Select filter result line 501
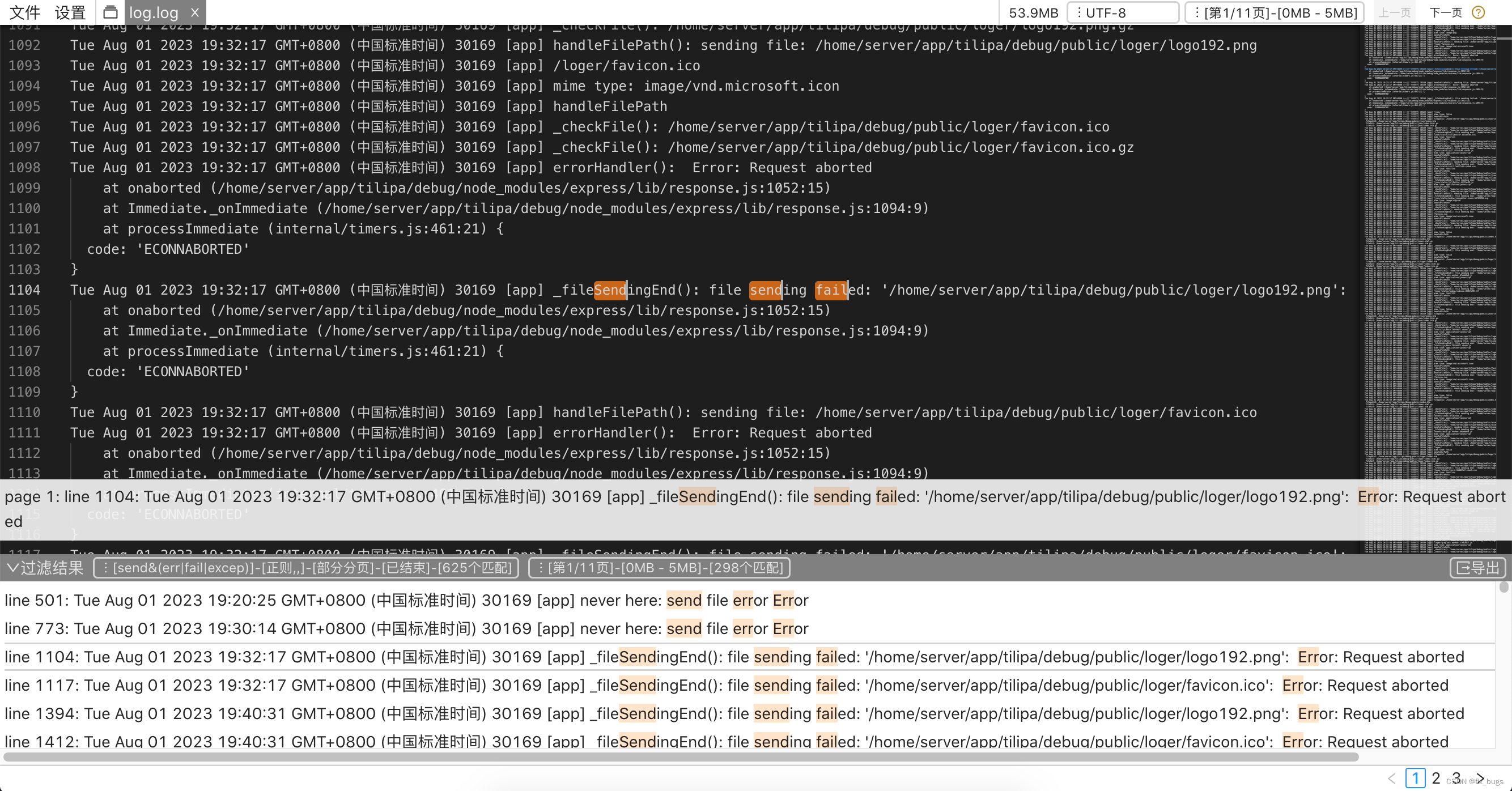1512x791 pixels. point(406,600)
